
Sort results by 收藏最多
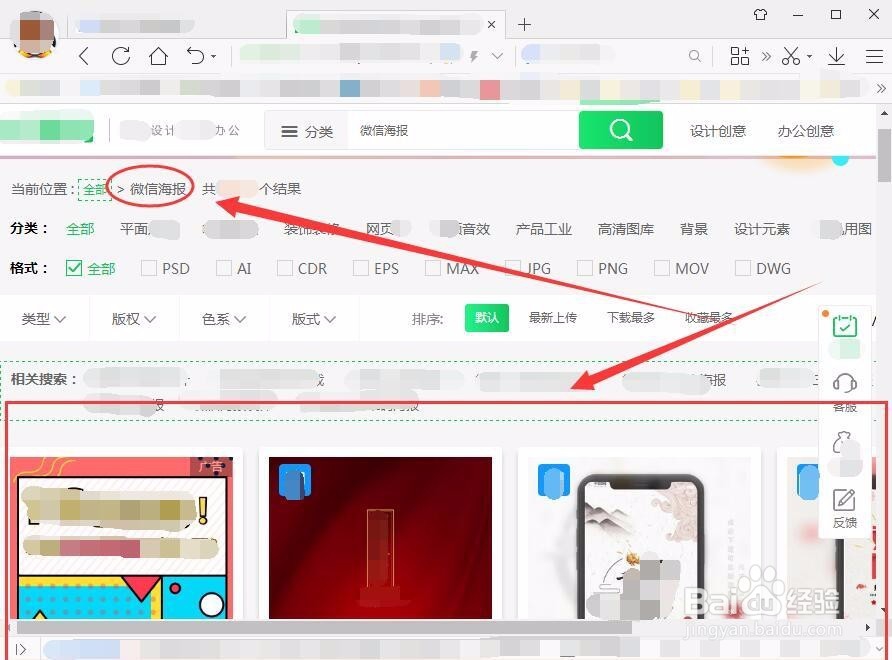coord(708,317)
